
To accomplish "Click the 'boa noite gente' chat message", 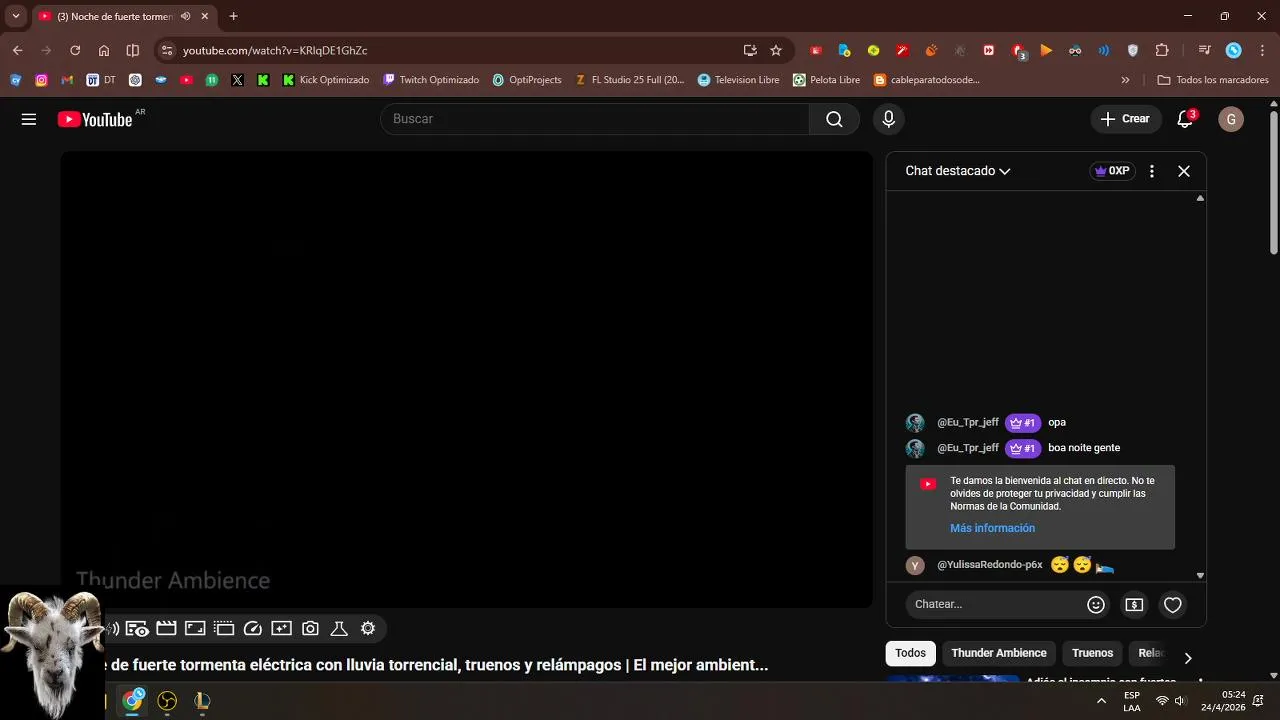I will click(x=1084, y=448).
